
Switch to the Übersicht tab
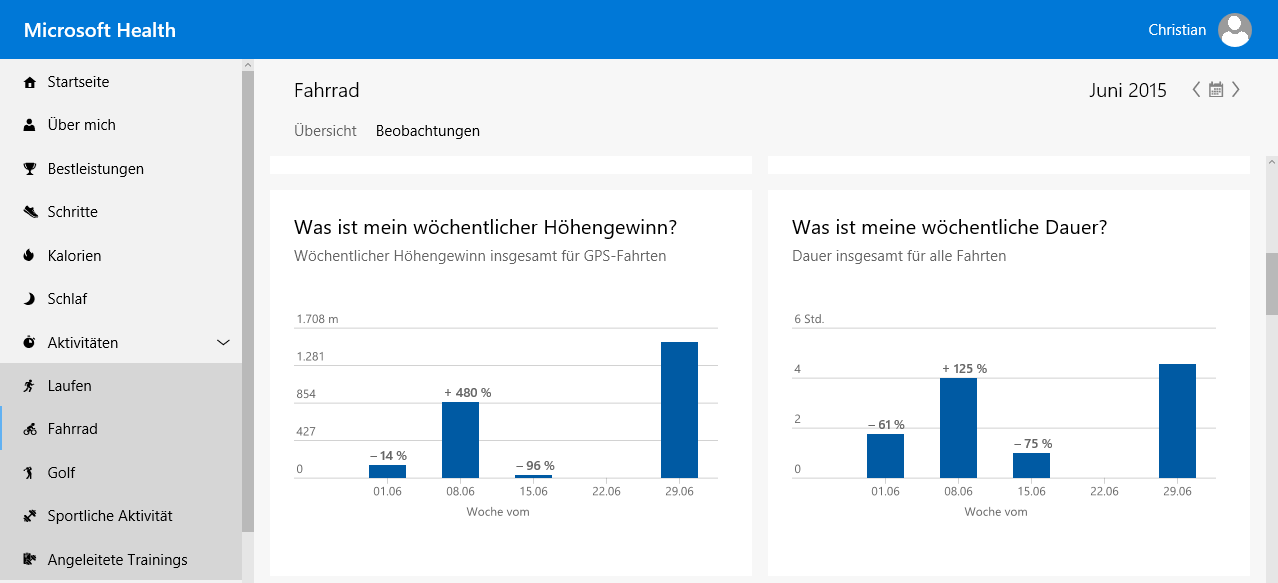coord(325,131)
